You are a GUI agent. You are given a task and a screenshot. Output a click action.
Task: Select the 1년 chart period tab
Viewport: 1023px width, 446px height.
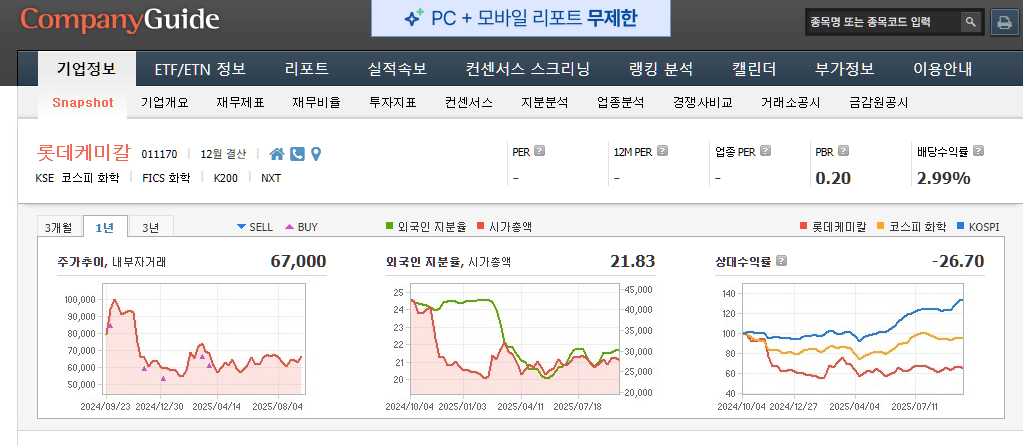[105, 227]
